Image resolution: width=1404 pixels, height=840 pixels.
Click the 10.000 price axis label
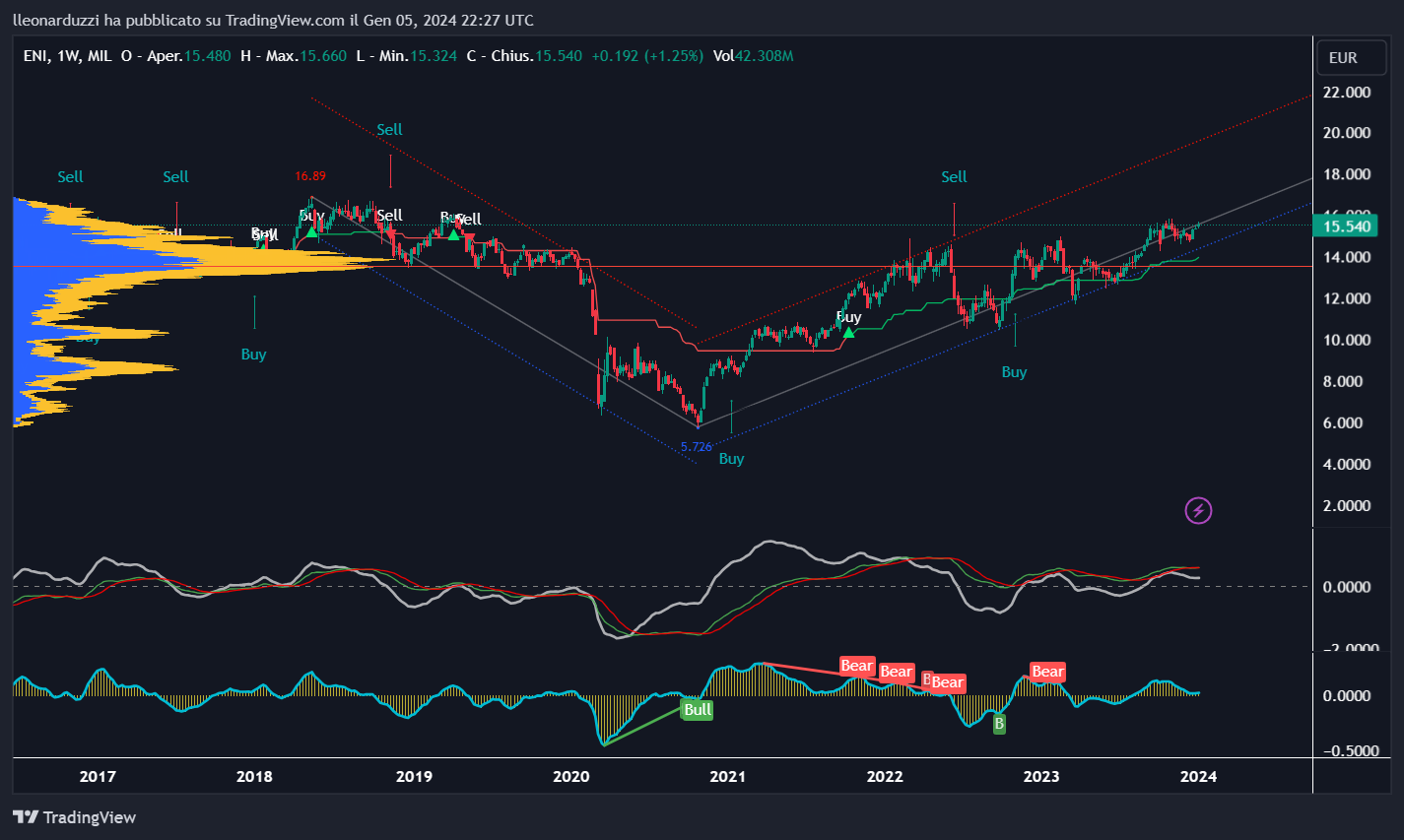[x=1347, y=341]
